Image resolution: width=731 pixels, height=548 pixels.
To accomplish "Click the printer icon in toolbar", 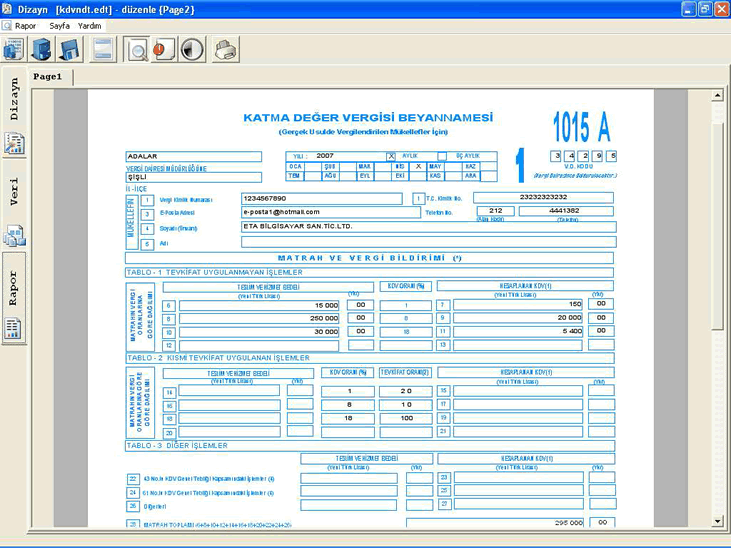I will click(225, 48).
